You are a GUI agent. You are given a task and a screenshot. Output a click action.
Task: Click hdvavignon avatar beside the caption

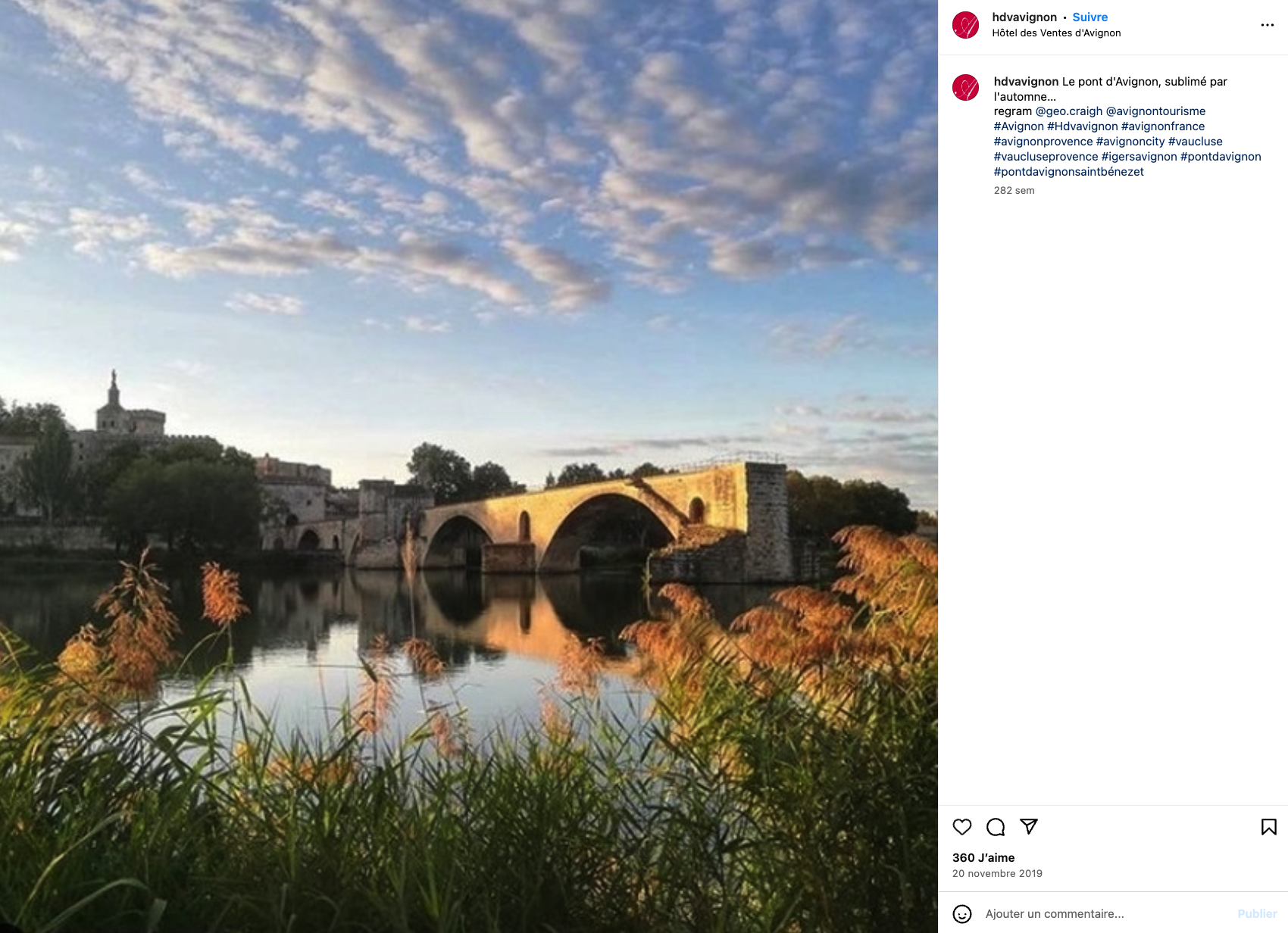click(x=965, y=88)
